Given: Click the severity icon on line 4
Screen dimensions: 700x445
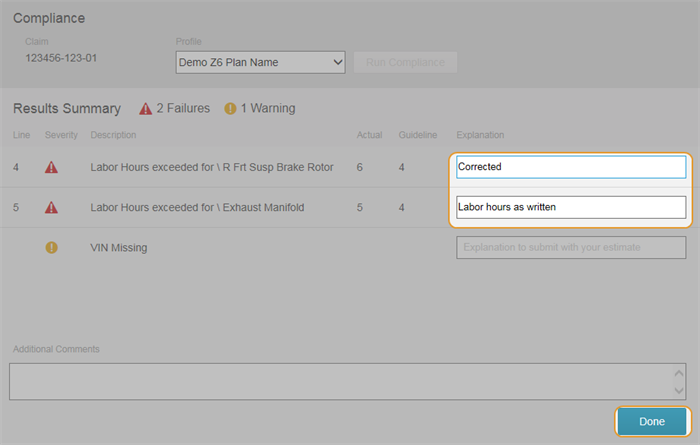Looking at the screenshot, I should [52, 167].
